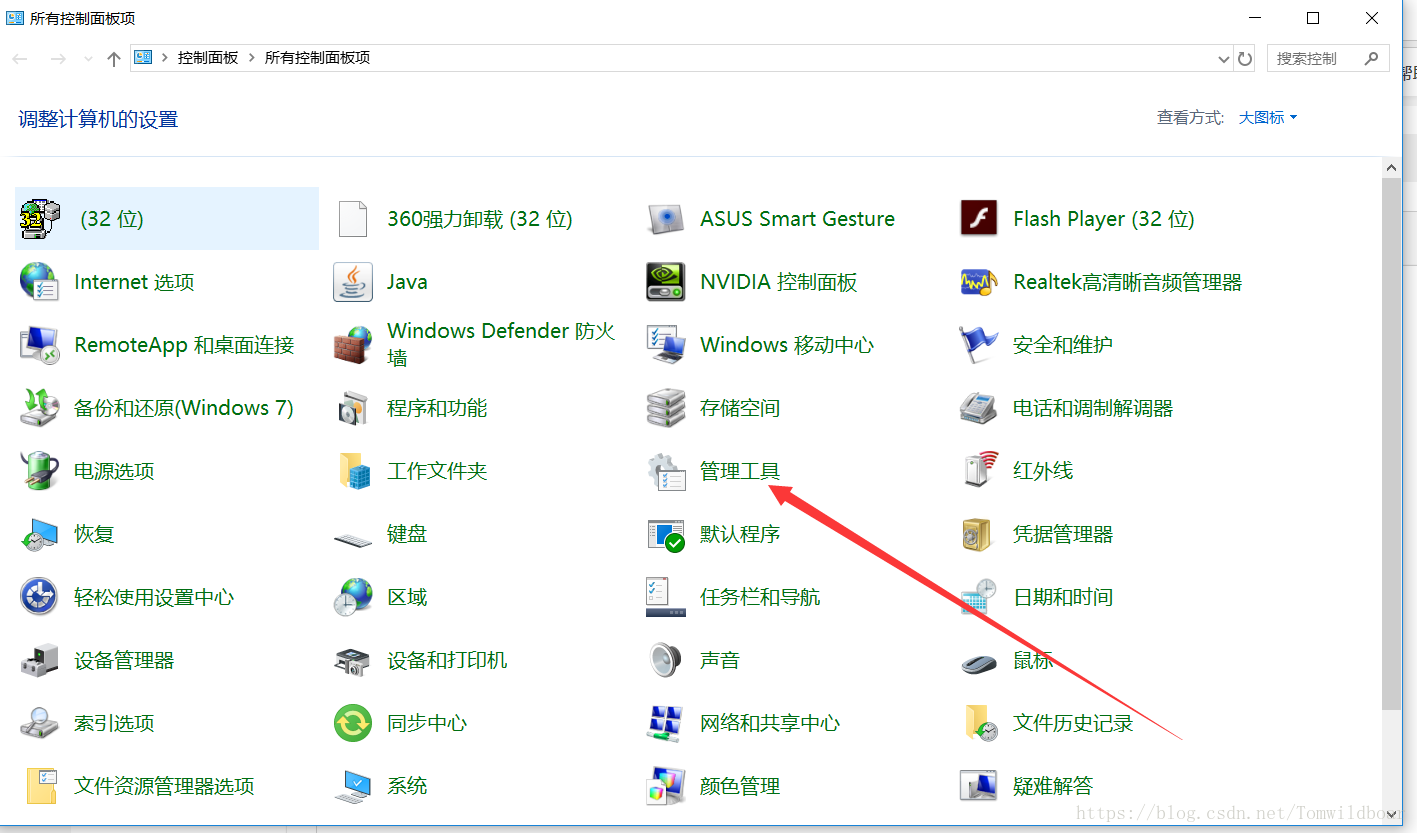Click the scrollbar up arrow

pos(1391,167)
